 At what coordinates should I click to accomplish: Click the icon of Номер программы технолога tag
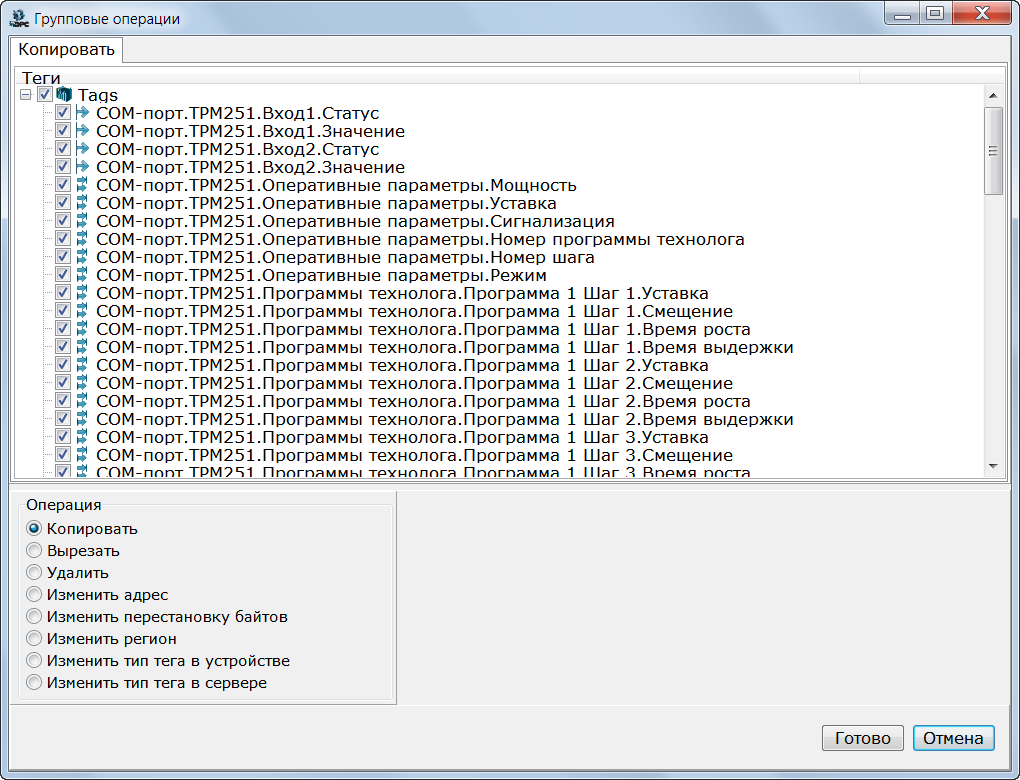coord(82,239)
